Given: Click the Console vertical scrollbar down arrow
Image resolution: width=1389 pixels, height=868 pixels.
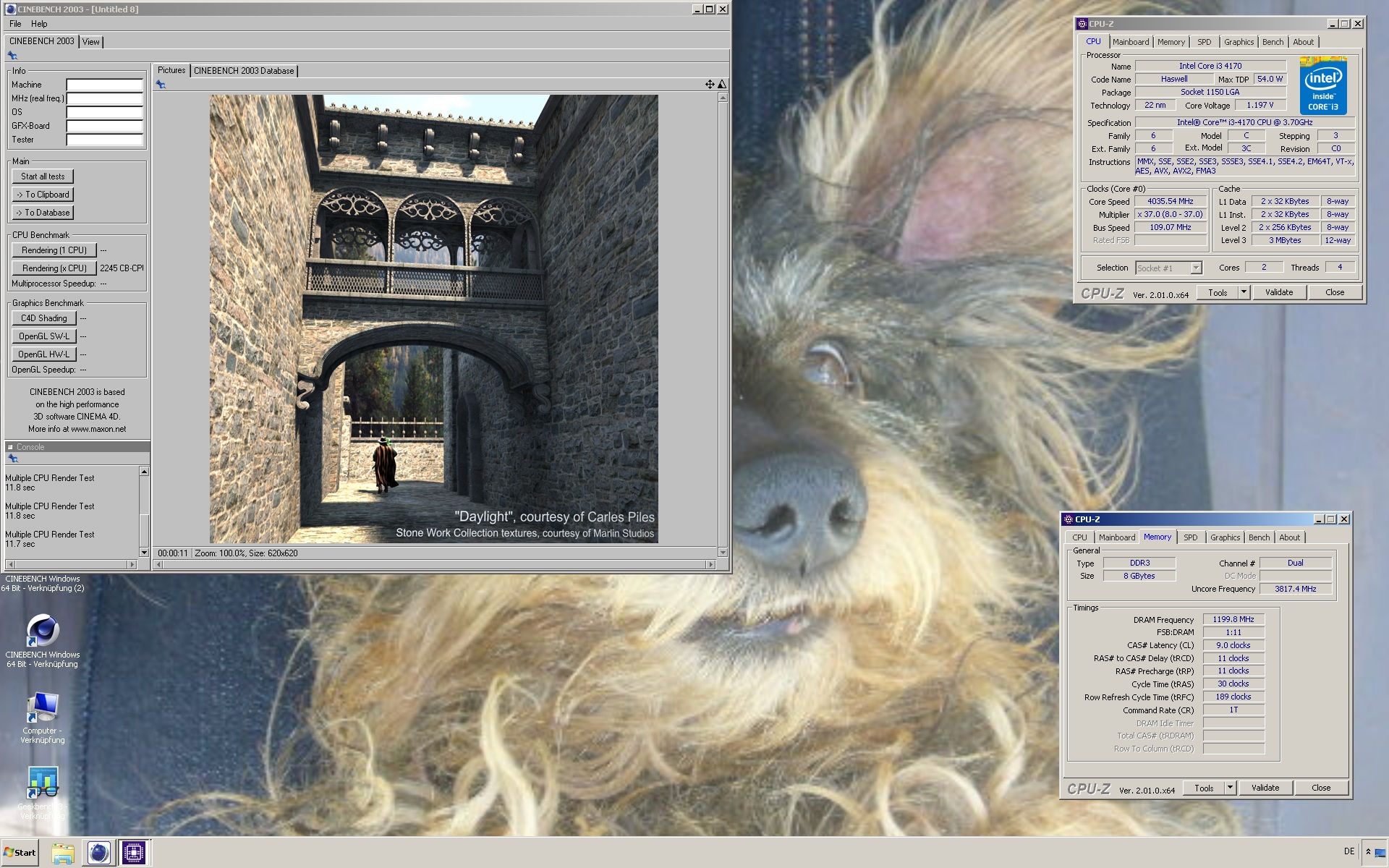Looking at the screenshot, I should pyautogui.click(x=144, y=553).
